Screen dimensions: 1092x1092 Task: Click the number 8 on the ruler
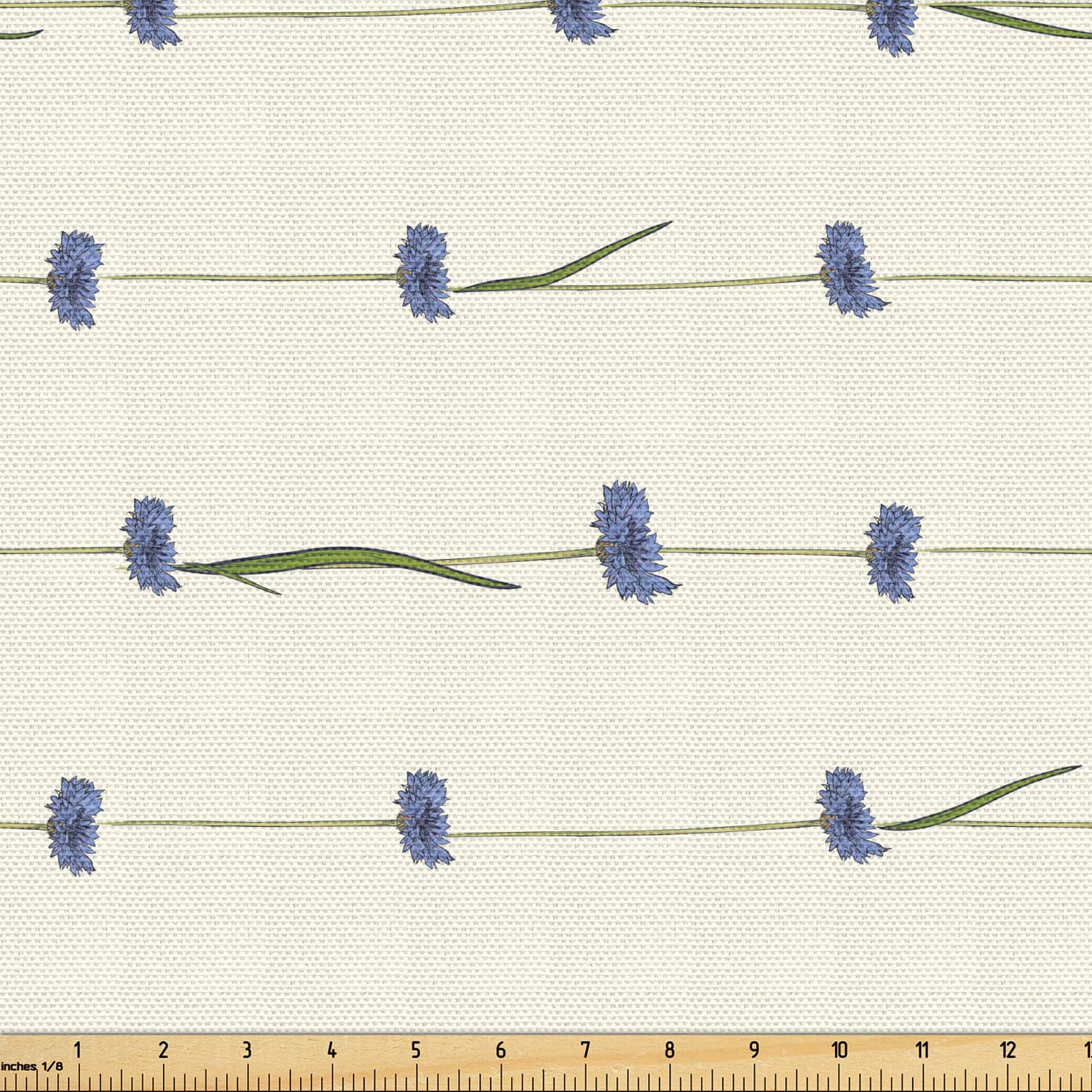[670, 1049]
